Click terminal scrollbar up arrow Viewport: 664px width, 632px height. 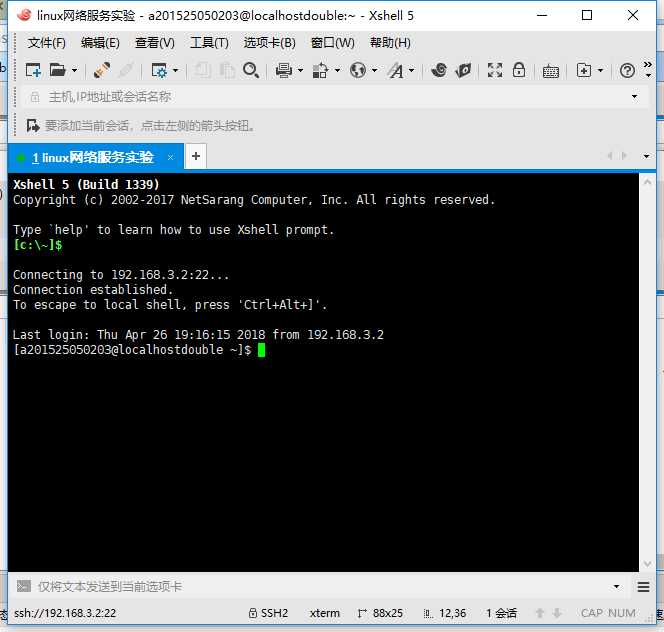(647, 182)
